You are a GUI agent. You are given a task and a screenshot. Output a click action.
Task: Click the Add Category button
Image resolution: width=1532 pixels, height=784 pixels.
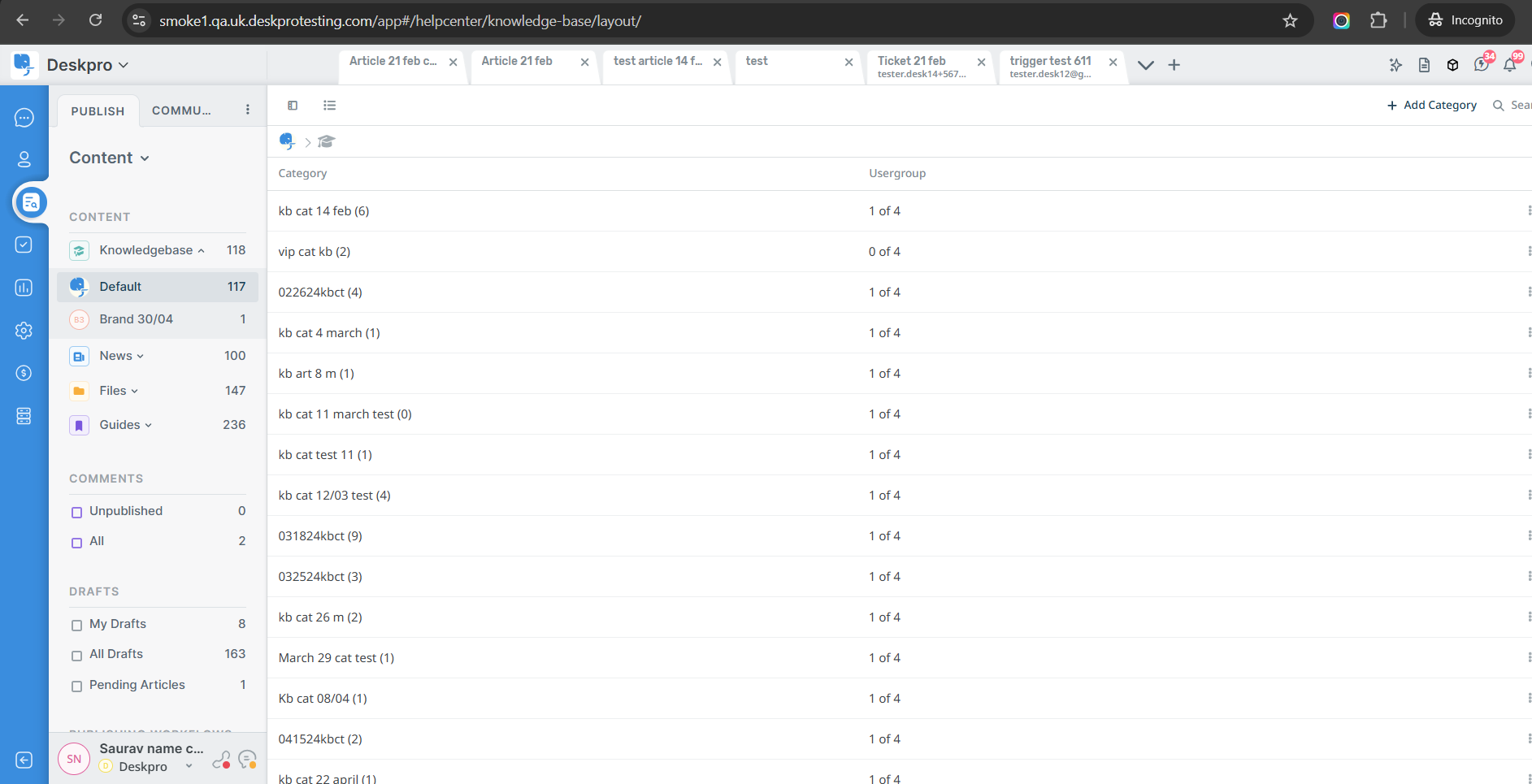click(1431, 105)
